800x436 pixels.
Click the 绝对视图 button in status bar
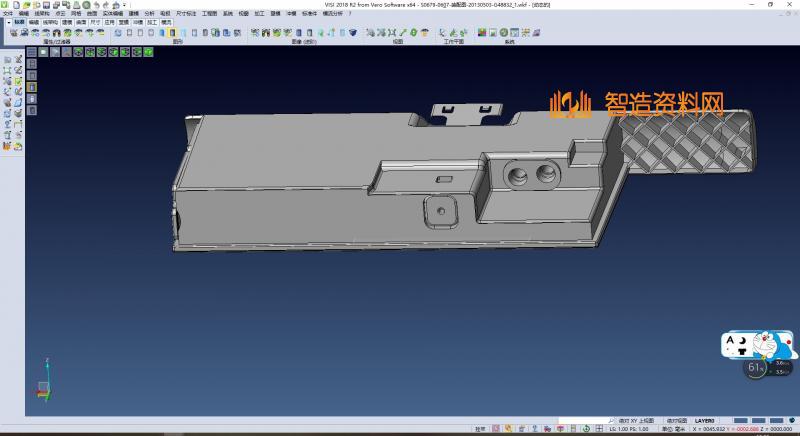(x=676, y=420)
